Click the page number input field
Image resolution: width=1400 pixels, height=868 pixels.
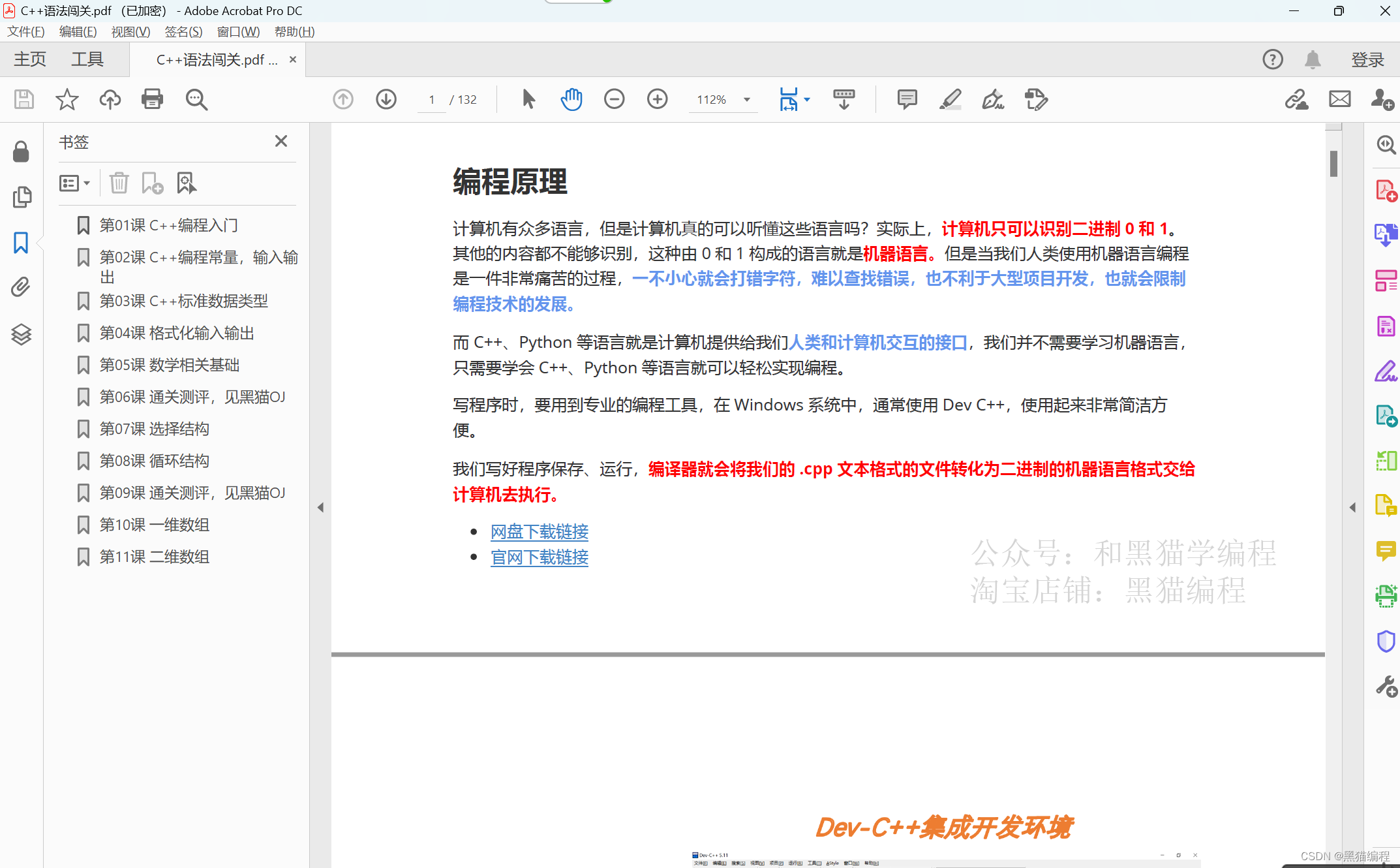pyautogui.click(x=431, y=100)
